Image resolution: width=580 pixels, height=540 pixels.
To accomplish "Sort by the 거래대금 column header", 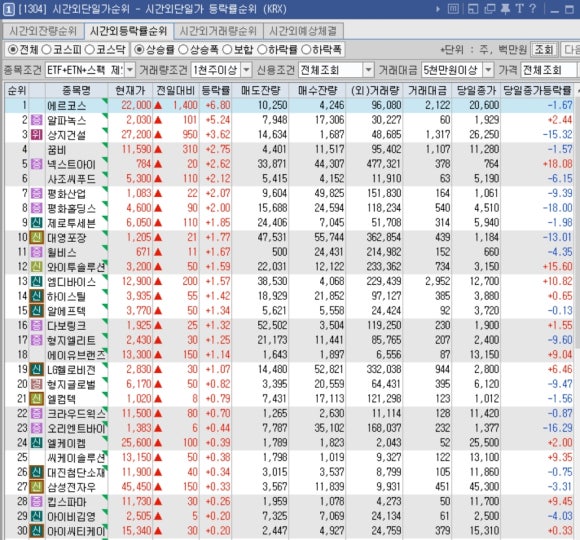I will (427, 91).
